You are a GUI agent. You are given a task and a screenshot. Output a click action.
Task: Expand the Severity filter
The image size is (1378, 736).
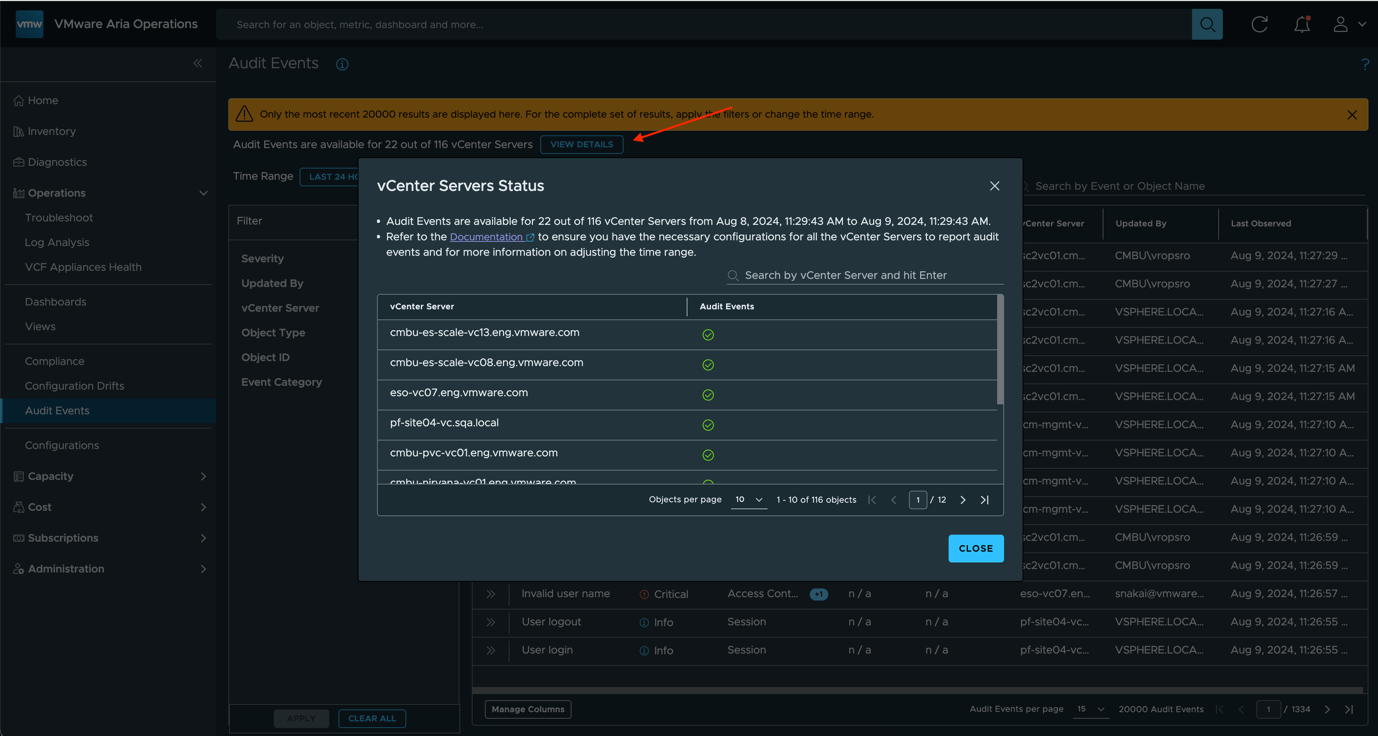263,259
